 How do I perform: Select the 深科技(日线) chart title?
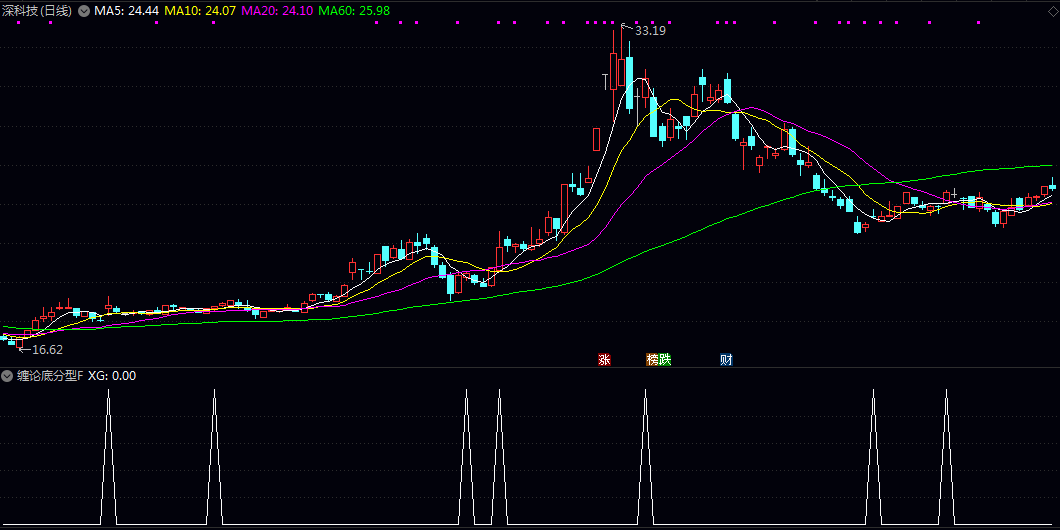(x=37, y=11)
